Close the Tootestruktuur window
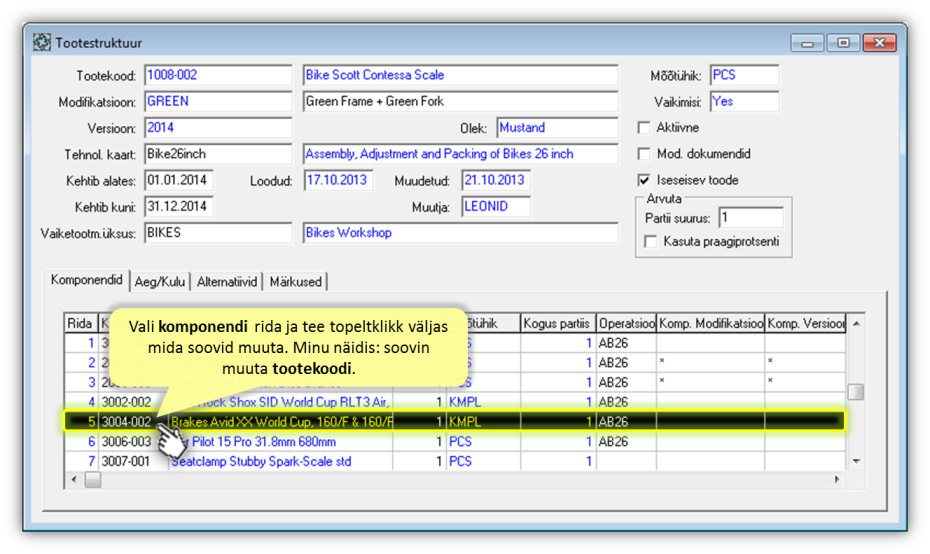930x554 pixels. point(879,43)
